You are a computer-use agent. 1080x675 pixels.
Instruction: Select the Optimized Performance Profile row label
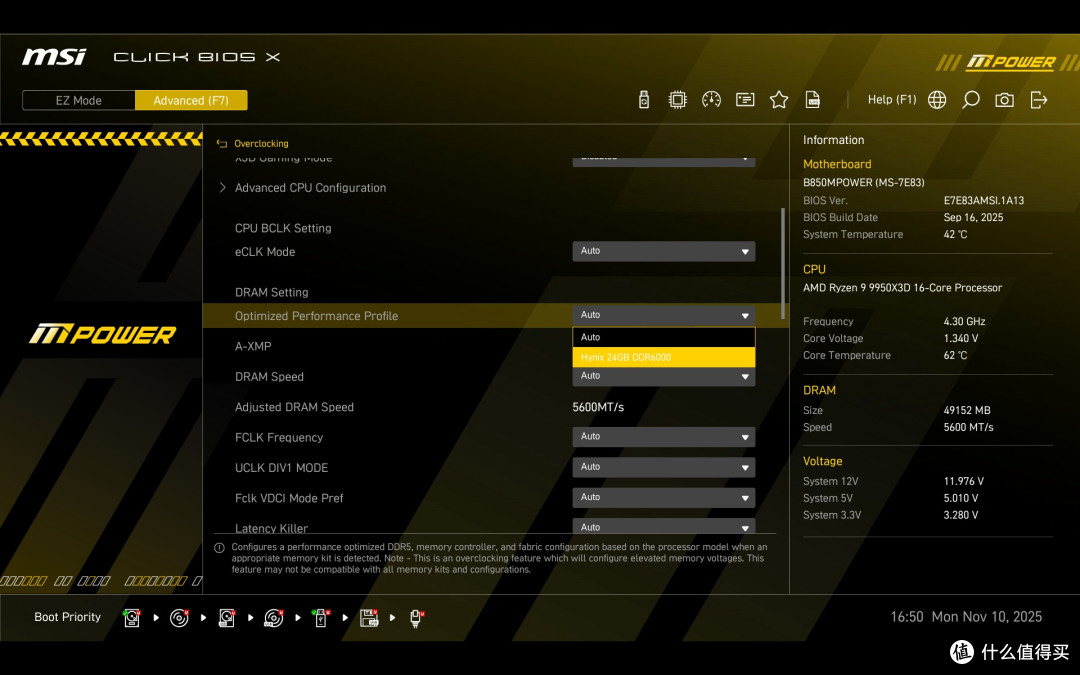point(316,315)
